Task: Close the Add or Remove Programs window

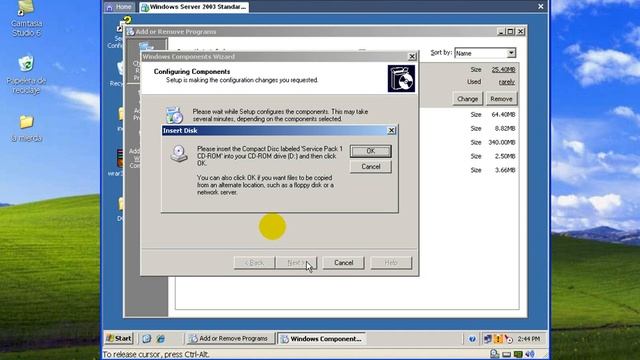Action: (520, 31)
